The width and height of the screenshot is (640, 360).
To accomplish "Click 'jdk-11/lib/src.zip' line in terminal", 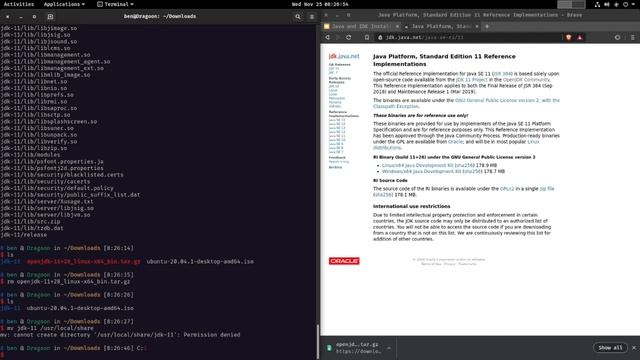I will coord(30,222).
